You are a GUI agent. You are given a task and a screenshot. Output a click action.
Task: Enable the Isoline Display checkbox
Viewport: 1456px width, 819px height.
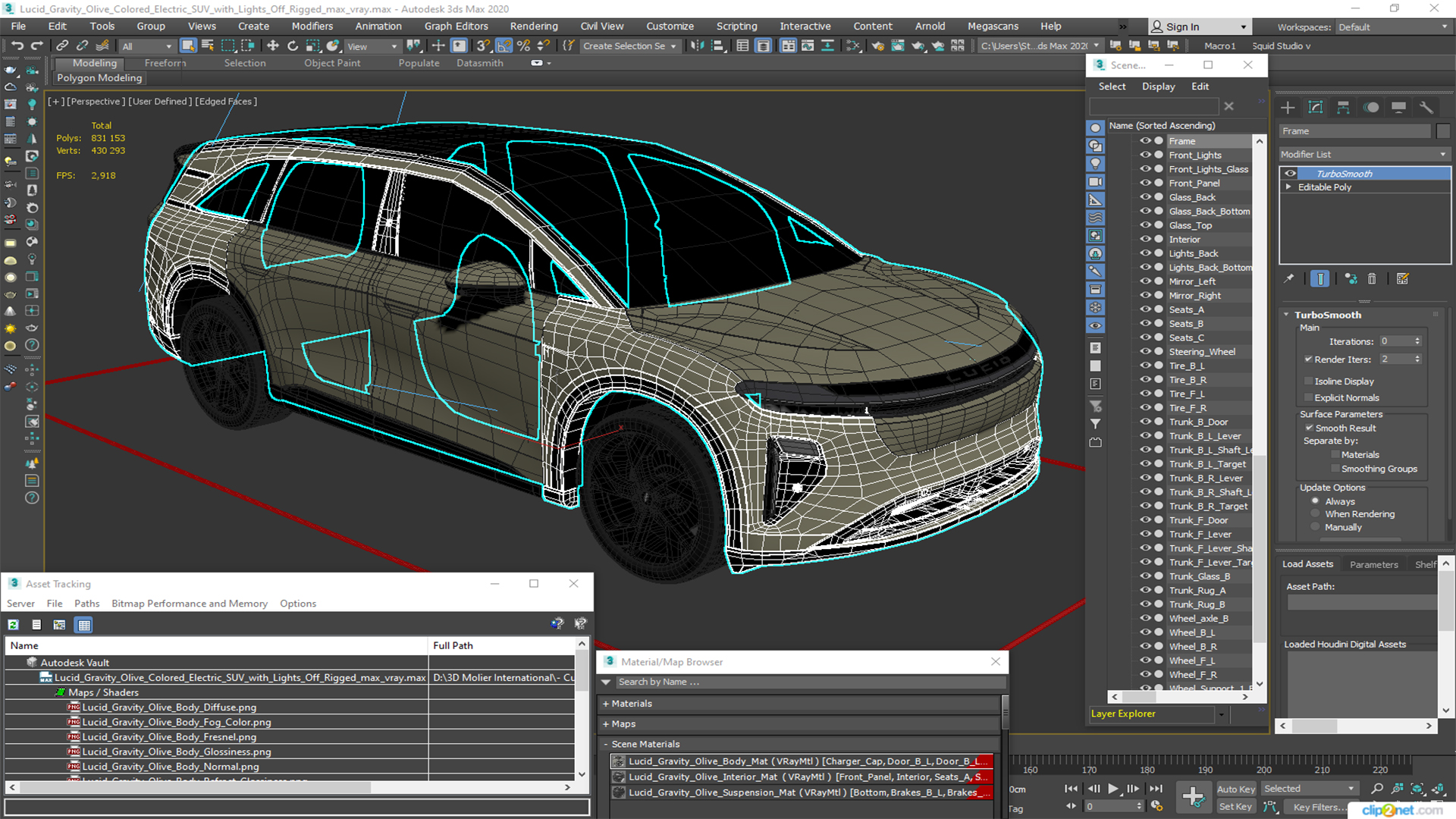(x=1308, y=381)
